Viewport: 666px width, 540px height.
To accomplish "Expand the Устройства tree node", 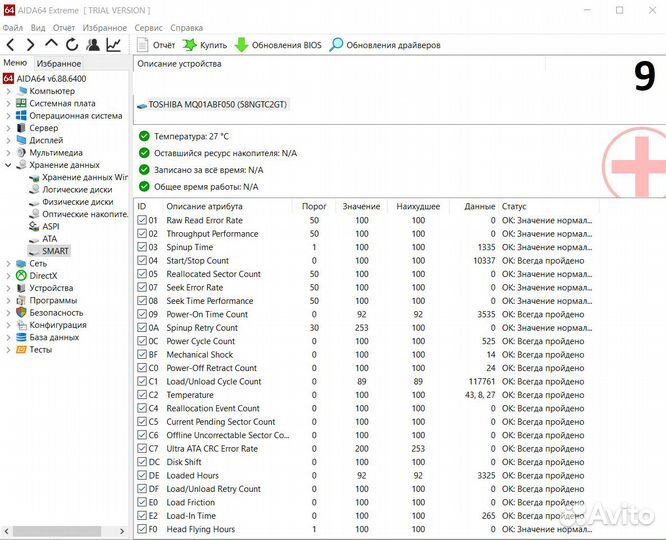I will pyautogui.click(x=8, y=288).
